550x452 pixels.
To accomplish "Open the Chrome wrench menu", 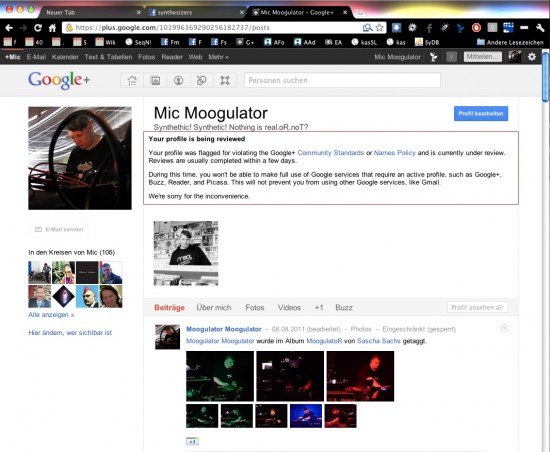I will click(540, 28).
